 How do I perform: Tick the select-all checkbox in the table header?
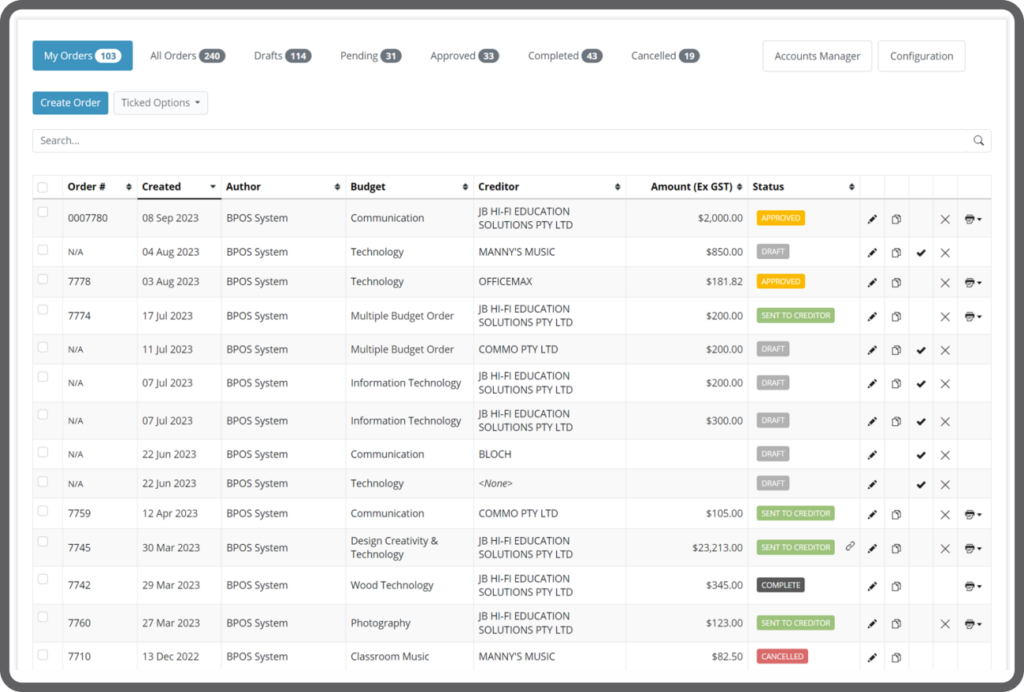click(42, 187)
